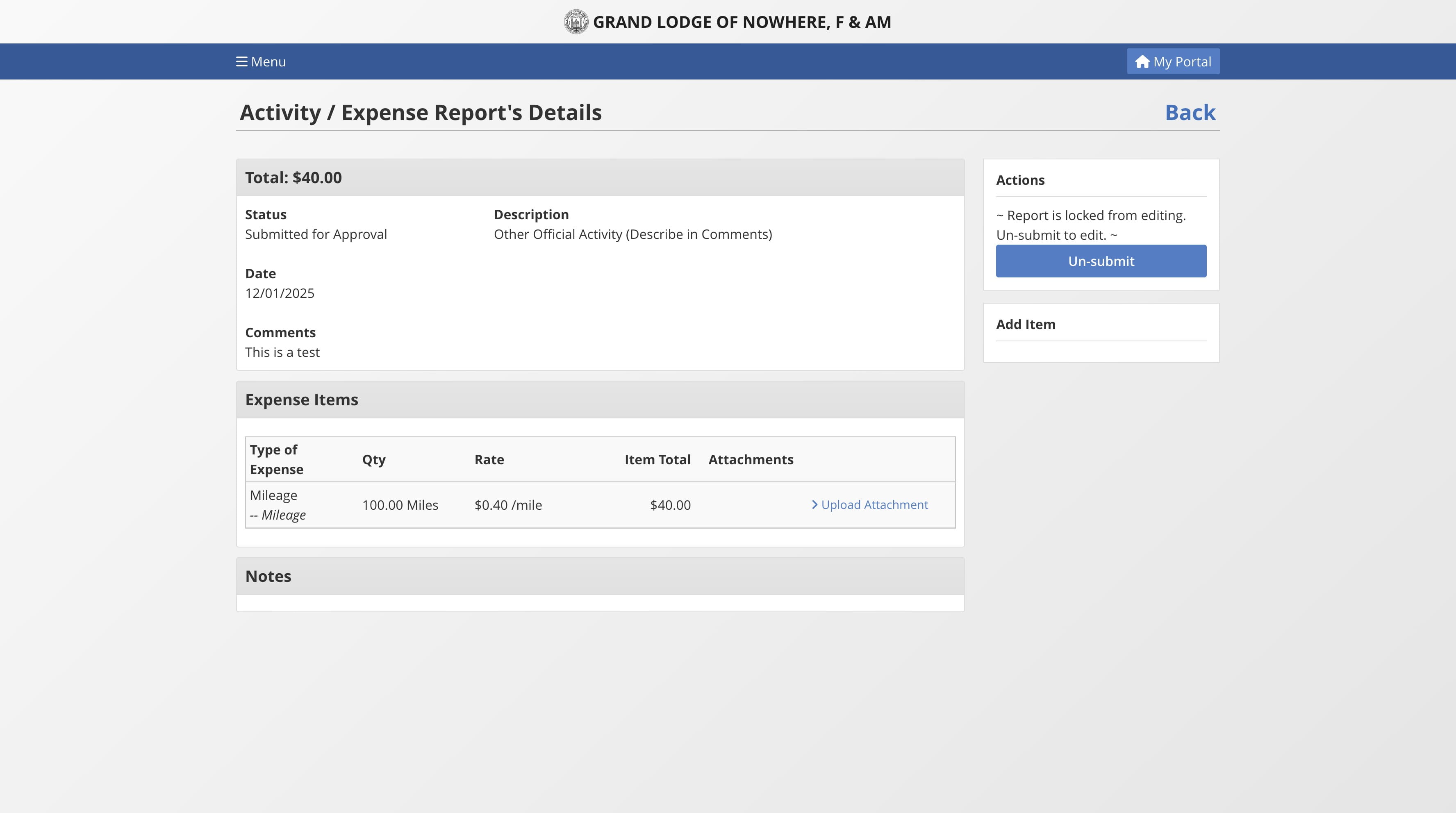Click the home icon in My Portal

pos(1142,61)
